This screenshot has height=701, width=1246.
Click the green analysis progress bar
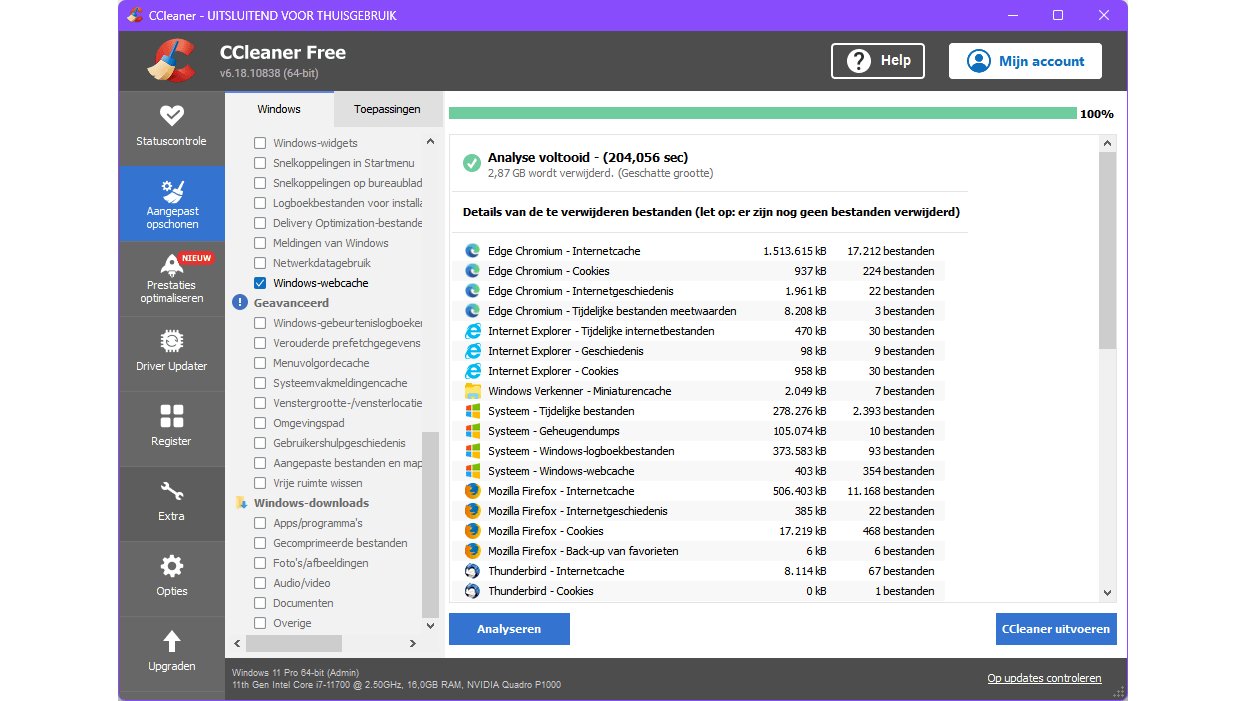coord(763,113)
